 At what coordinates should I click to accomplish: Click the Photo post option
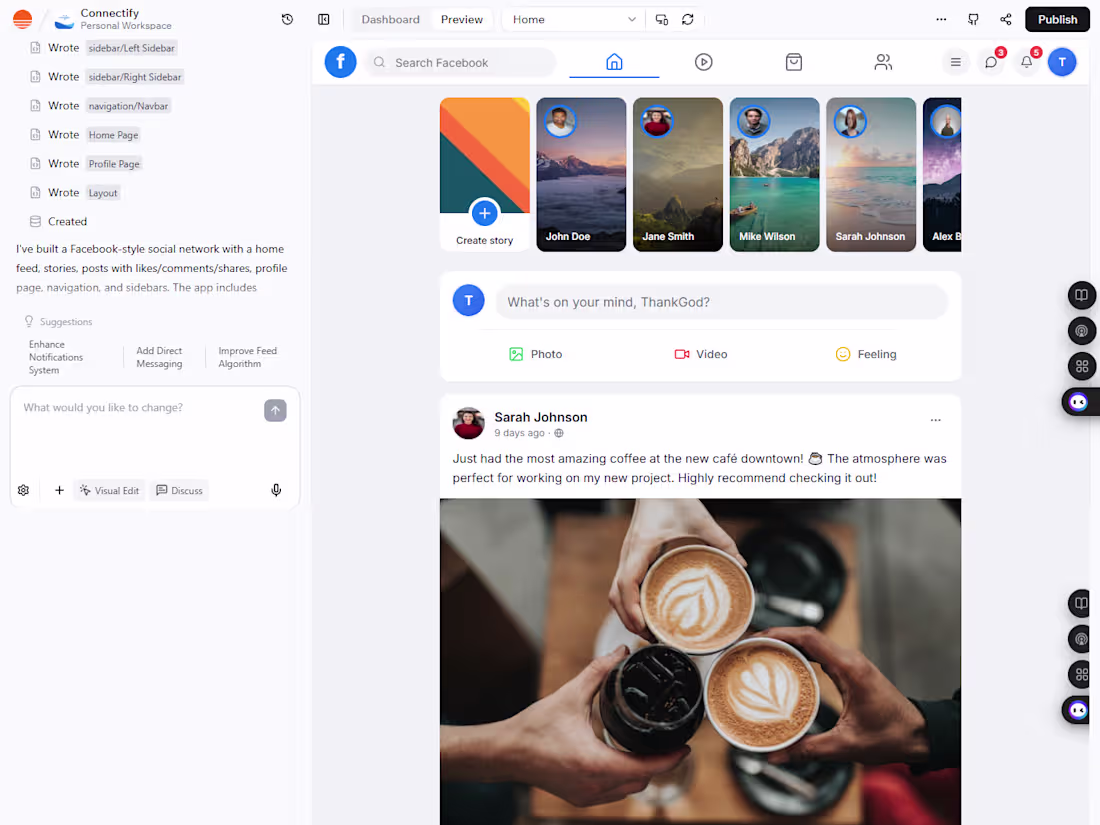535,354
